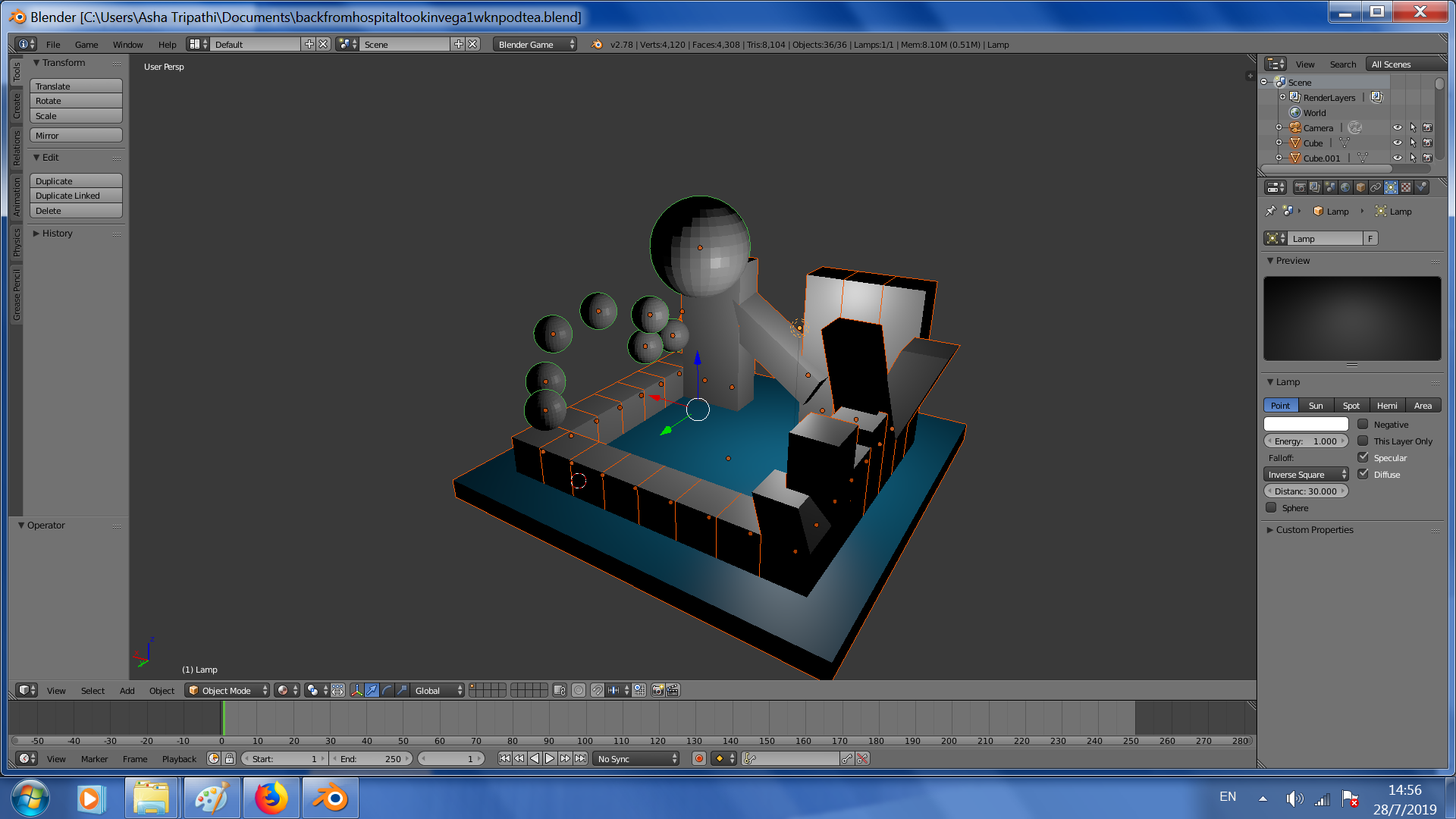Launch Blender from the Windows taskbar
This screenshot has width=1456, height=819.
tap(331, 798)
